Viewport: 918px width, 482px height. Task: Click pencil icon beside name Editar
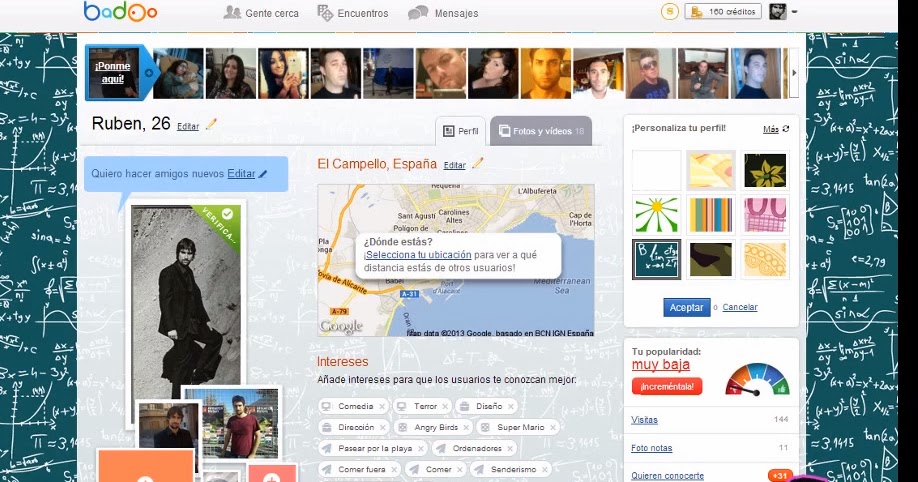coord(211,124)
